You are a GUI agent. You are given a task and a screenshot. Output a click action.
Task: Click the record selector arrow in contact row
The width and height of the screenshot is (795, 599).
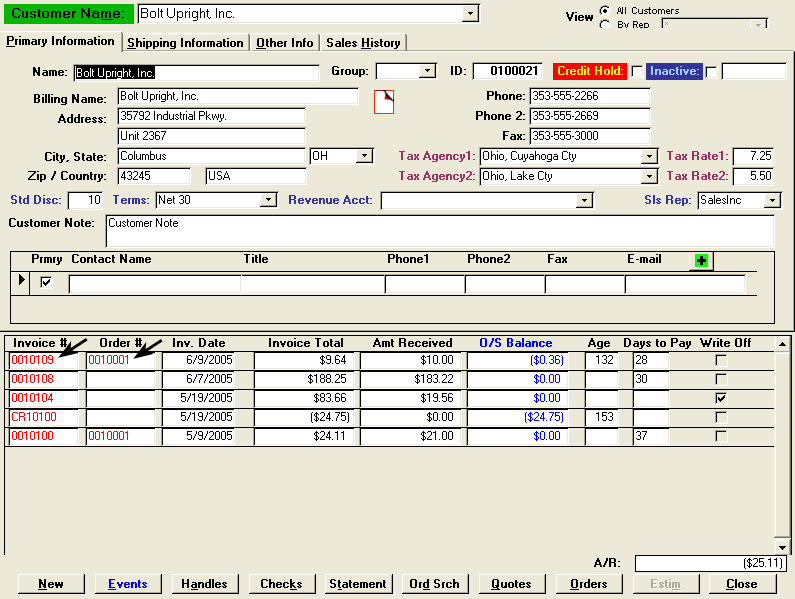click(22, 281)
